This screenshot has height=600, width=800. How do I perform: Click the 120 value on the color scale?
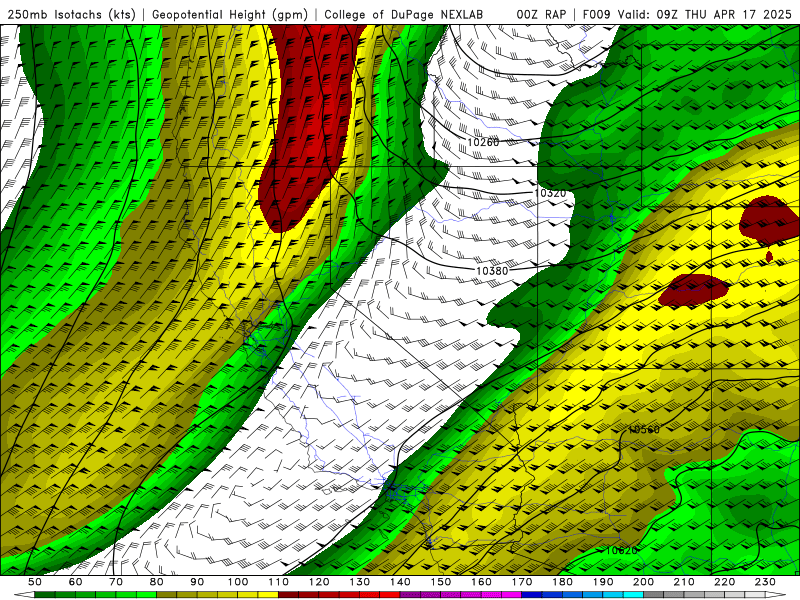click(319, 582)
